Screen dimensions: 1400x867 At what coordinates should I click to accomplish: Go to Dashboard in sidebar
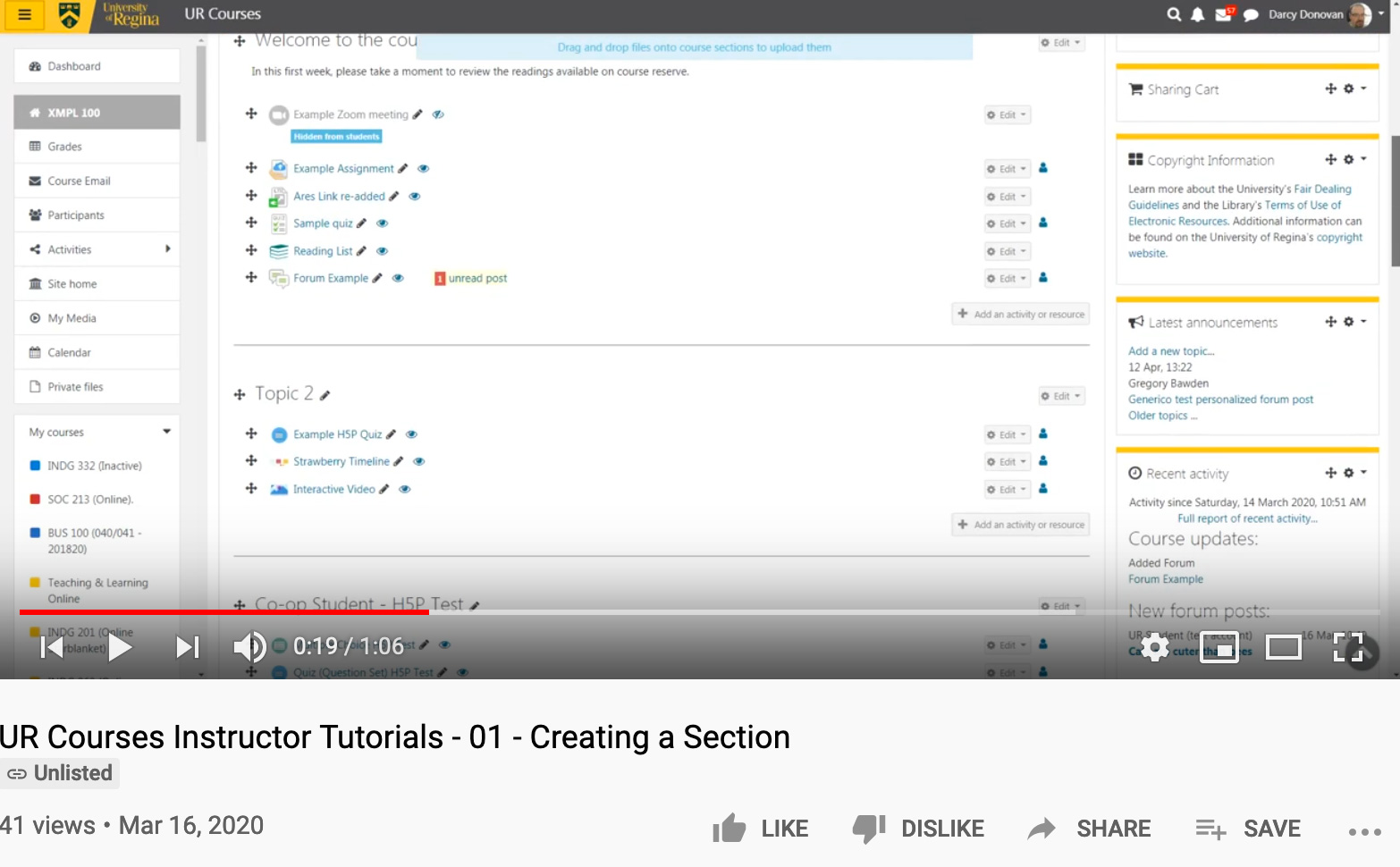click(97, 66)
